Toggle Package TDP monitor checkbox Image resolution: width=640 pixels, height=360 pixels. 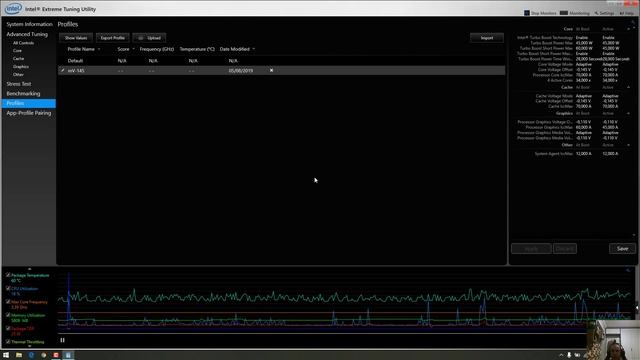point(8,328)
